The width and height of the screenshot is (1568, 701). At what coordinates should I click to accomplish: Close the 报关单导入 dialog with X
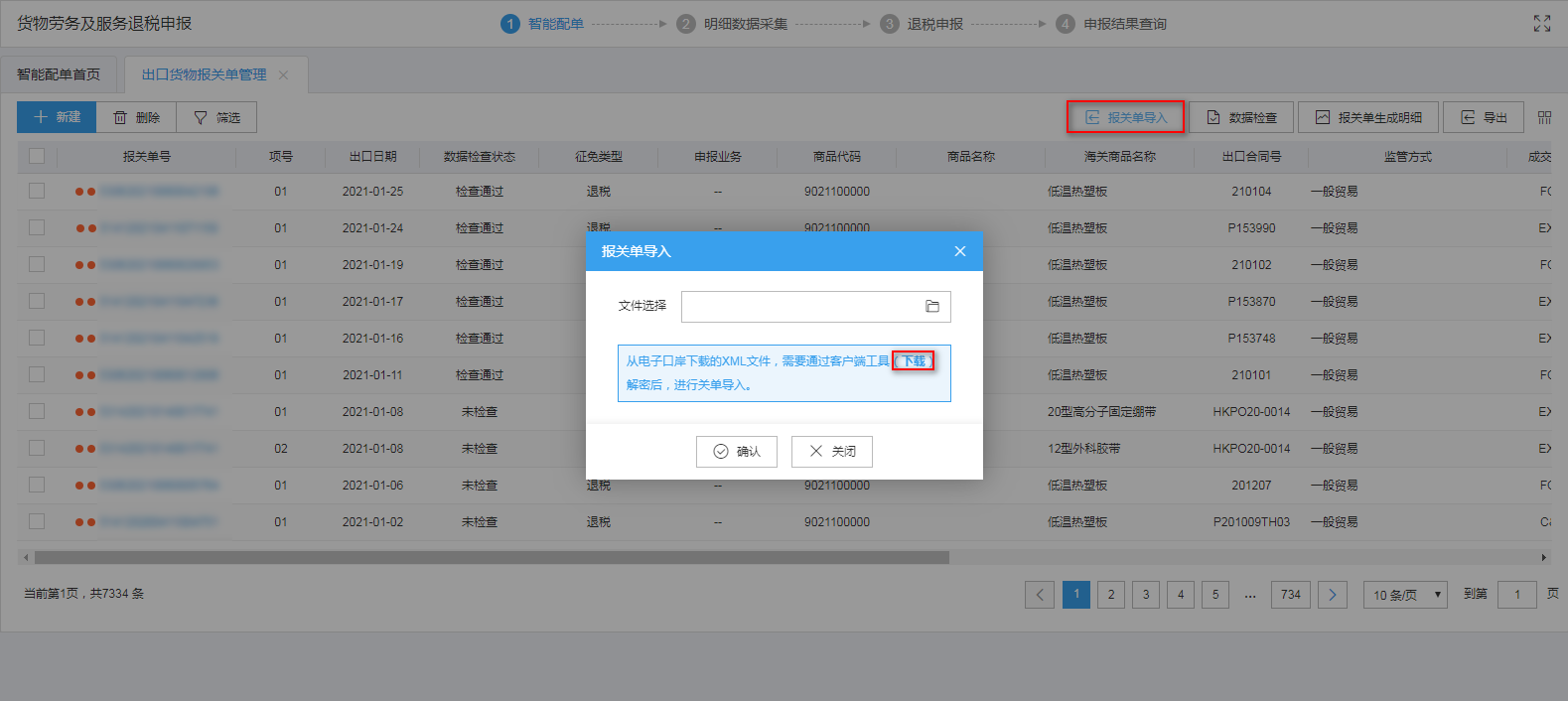(x=960, y=251)
